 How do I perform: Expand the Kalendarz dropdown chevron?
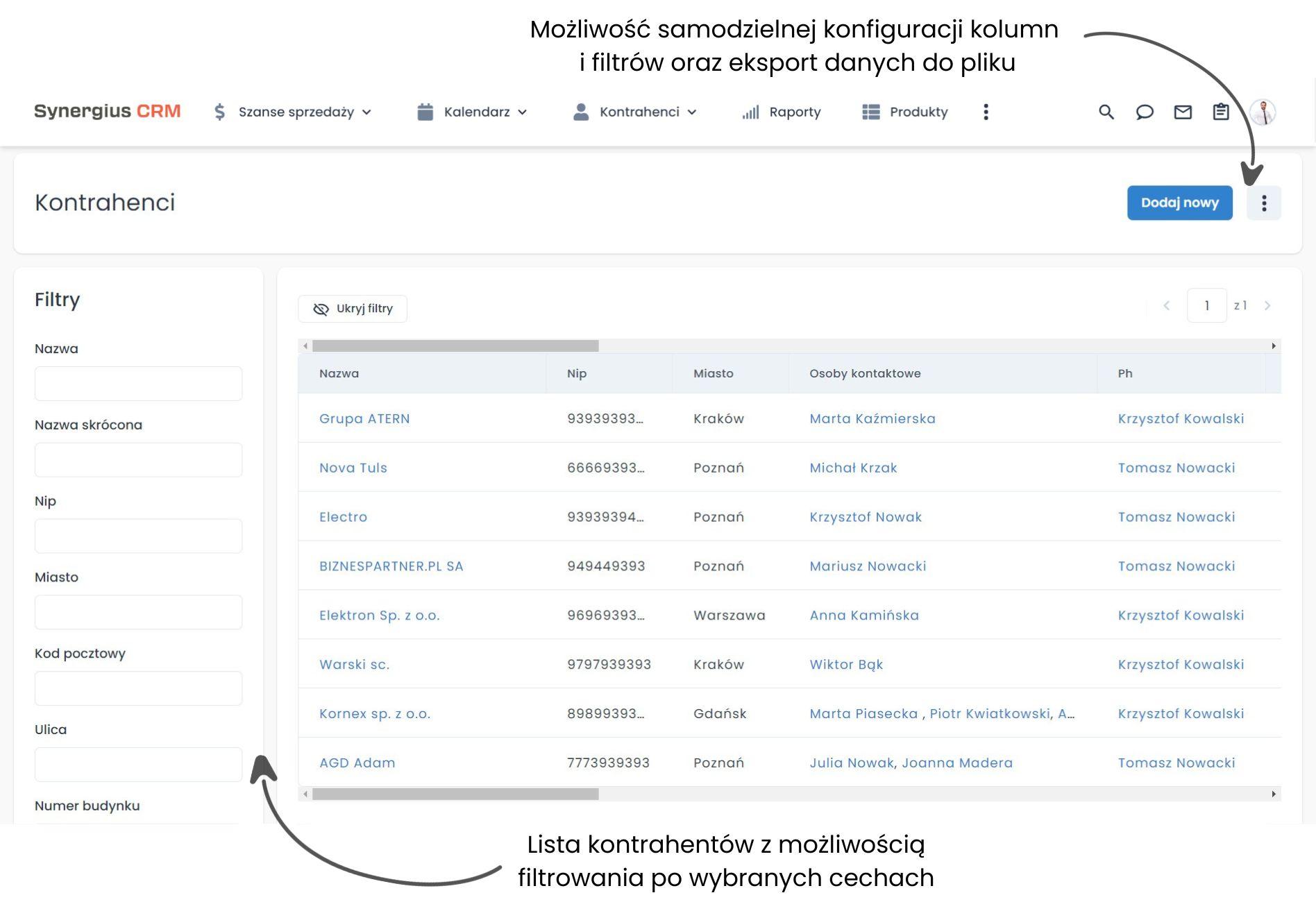(x=523, y=112)
